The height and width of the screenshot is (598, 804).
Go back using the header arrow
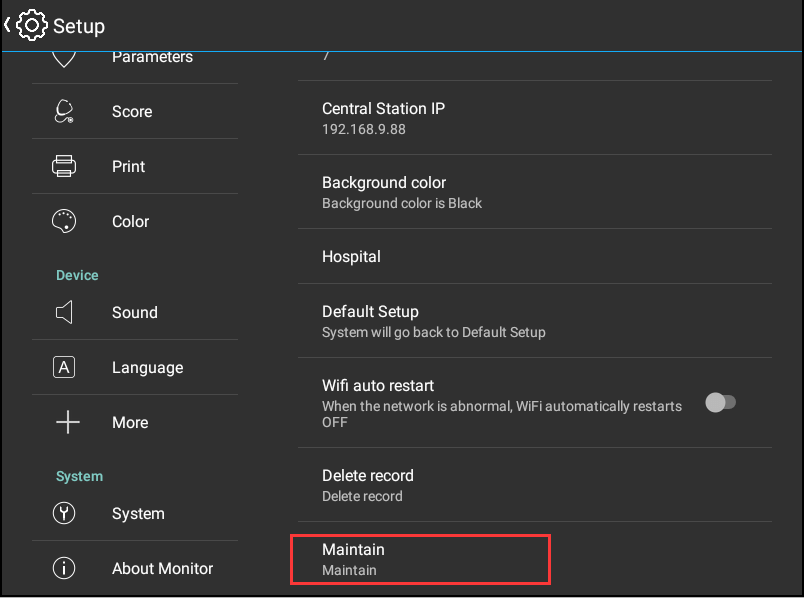[x=7, y=24]
